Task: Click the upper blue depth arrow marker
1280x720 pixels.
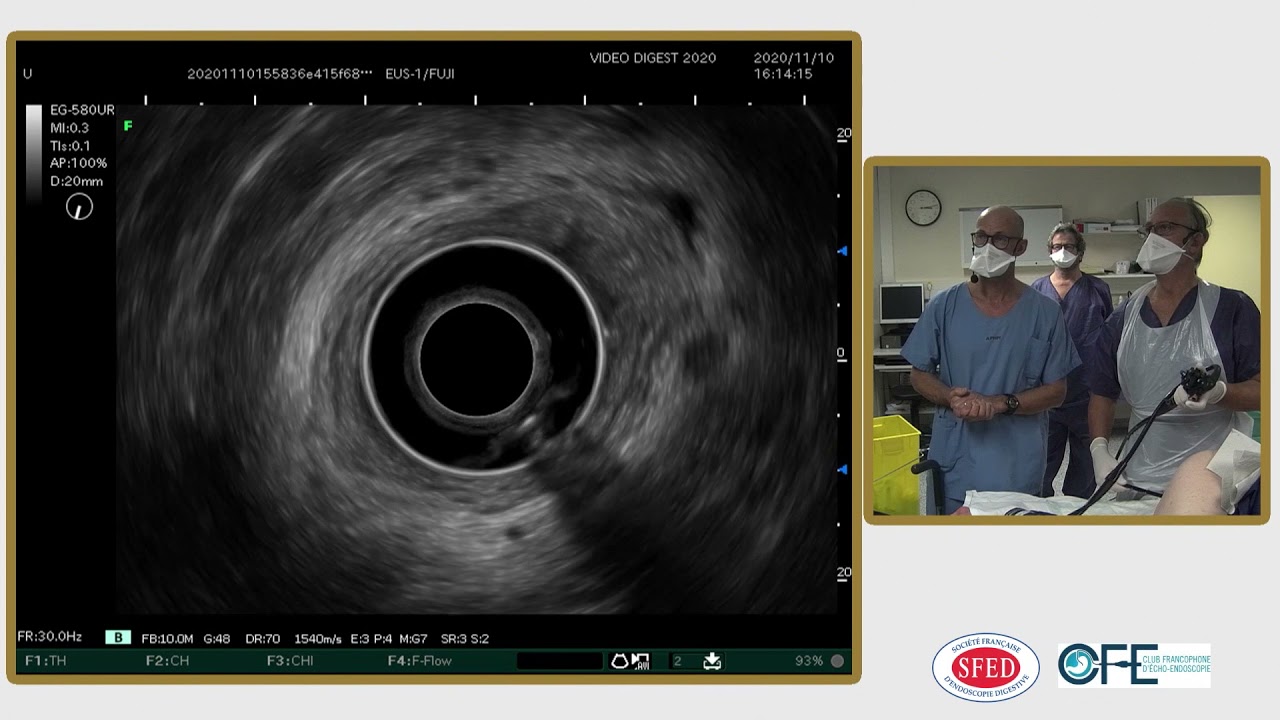Action: 842,251
